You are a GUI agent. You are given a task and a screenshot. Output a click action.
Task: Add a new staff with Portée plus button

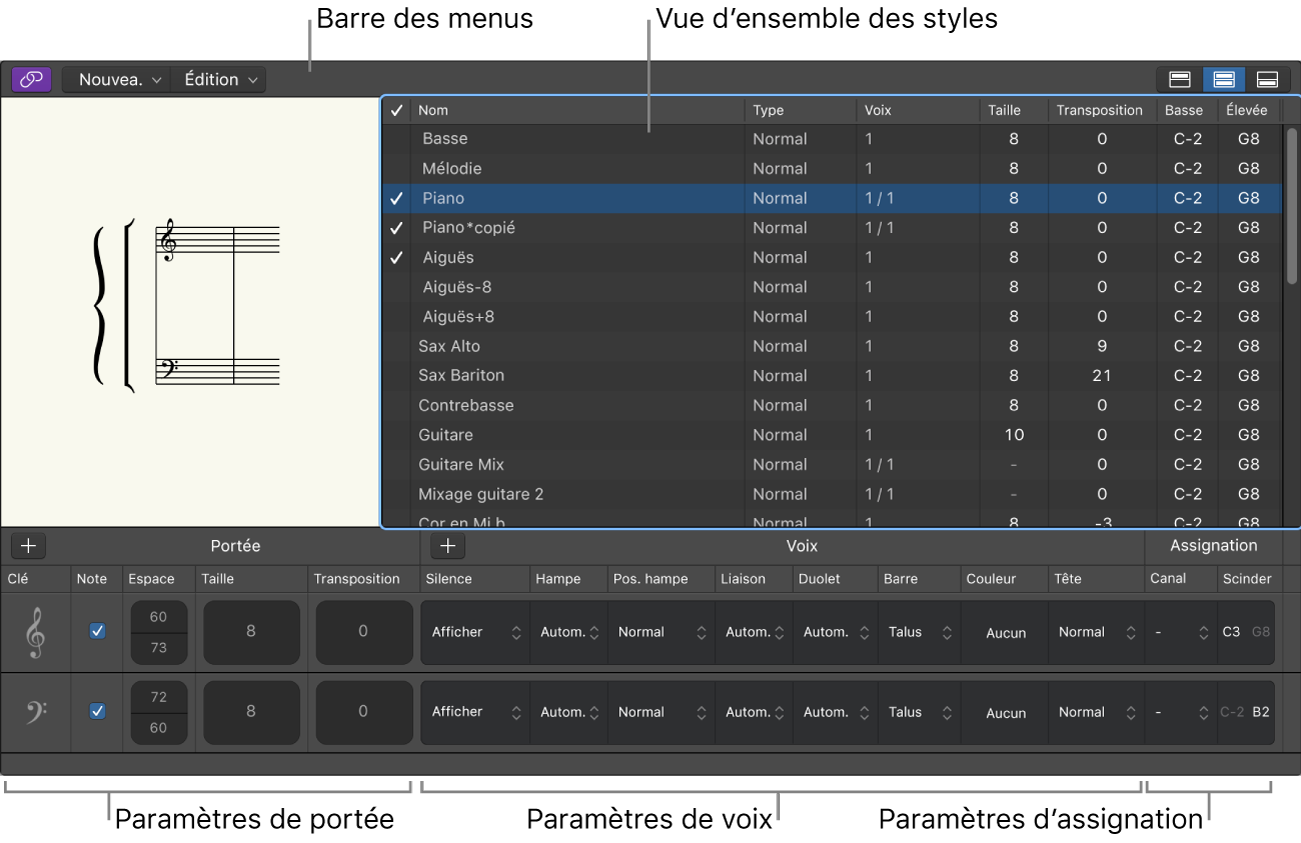pyautogui.click(x=29, y=546)
